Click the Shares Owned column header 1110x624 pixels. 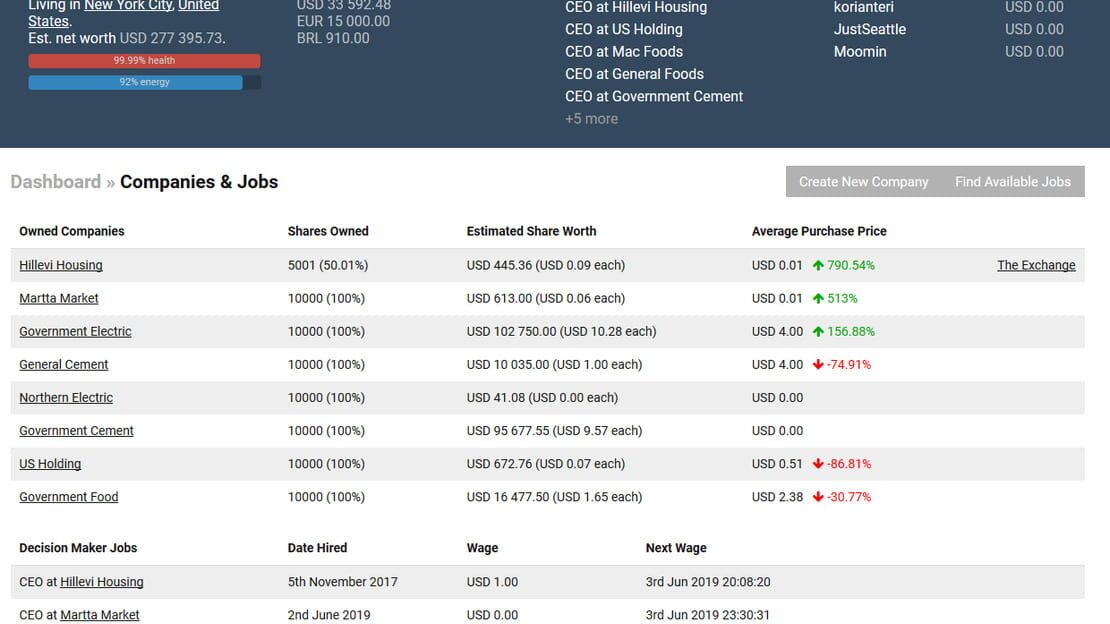click(x=328, y=231)
